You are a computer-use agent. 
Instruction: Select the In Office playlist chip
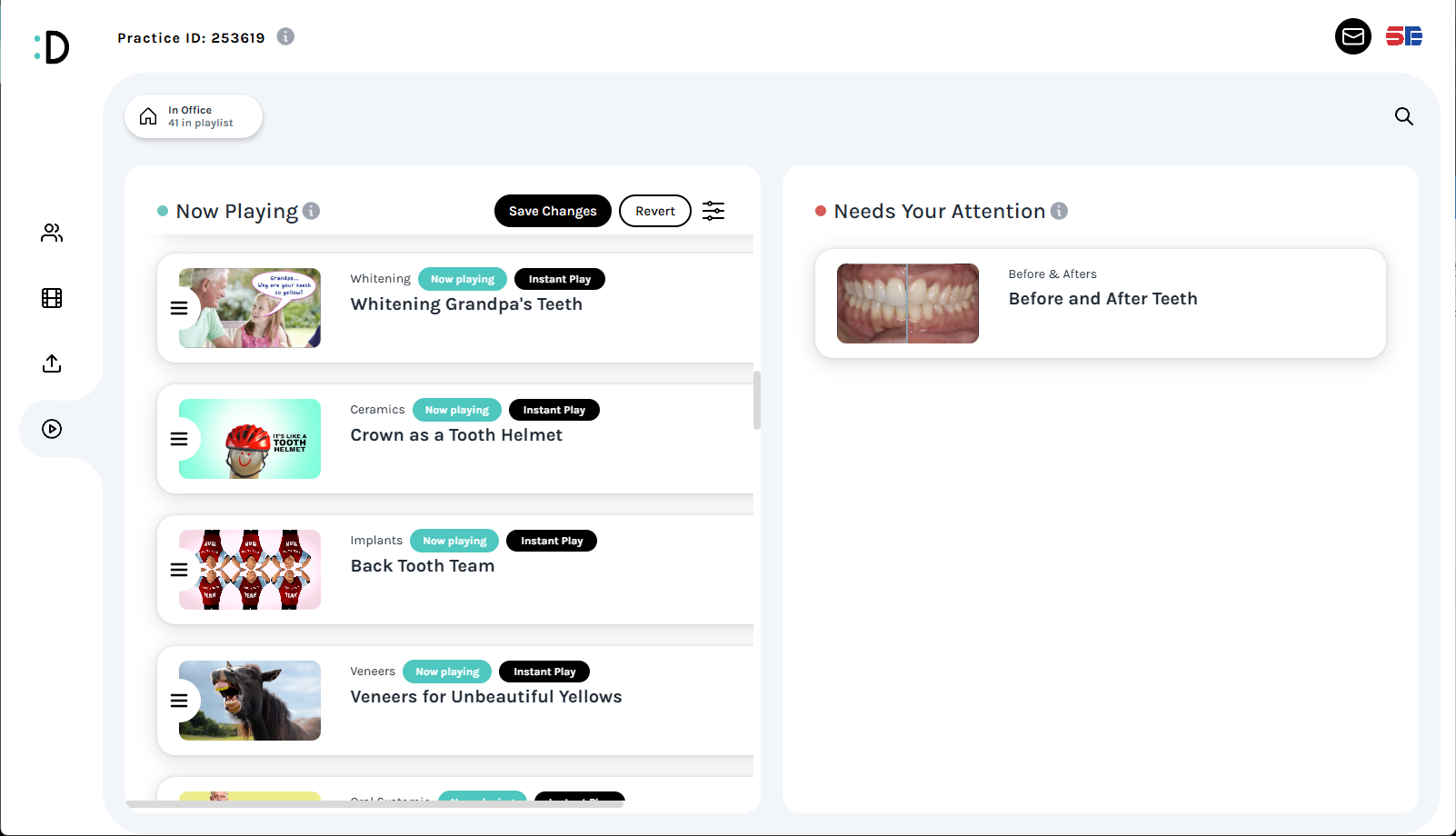(x=194, y=116)
